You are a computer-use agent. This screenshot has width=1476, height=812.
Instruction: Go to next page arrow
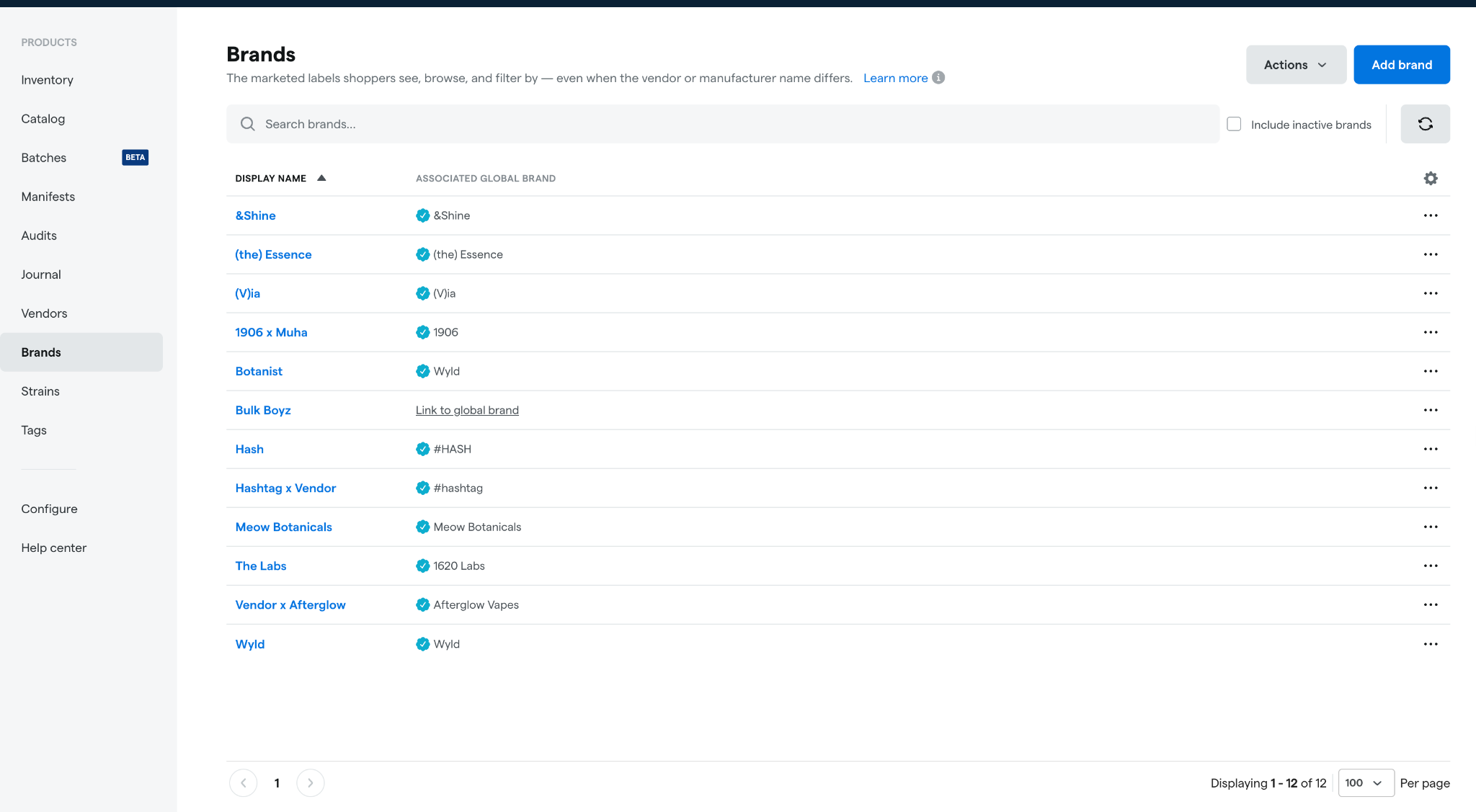click(311, 782)
